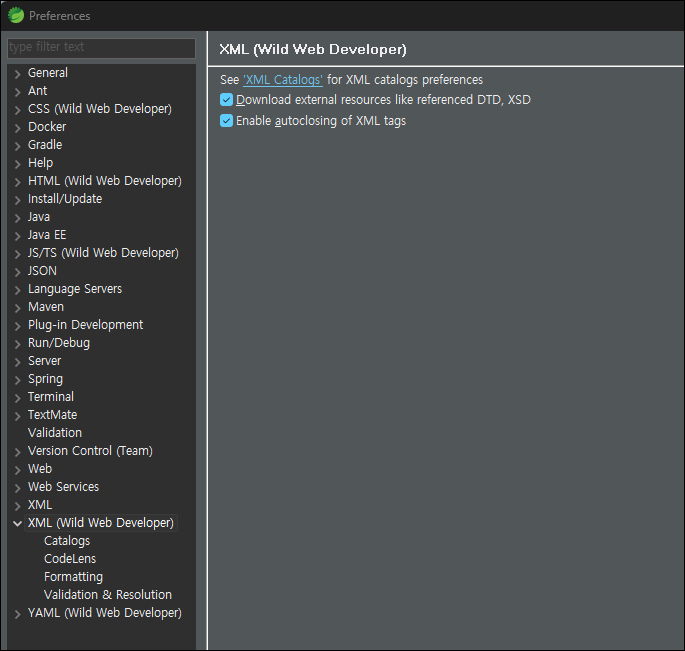This screenshot has height=651, width=685.
Task: Expand the Install/Update node arrow
Action: click(x=17, y=200)
